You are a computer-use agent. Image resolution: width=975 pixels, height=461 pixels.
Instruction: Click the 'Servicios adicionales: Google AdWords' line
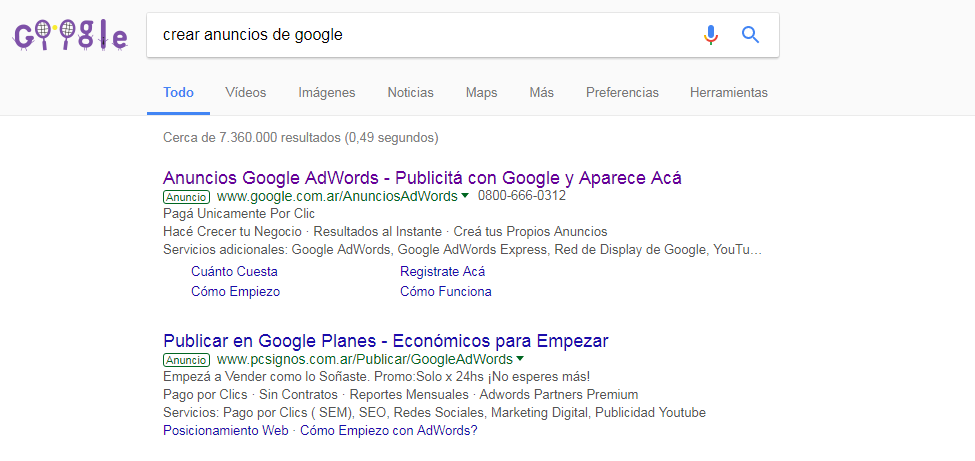pyautogui.click(x=462, y=251)
